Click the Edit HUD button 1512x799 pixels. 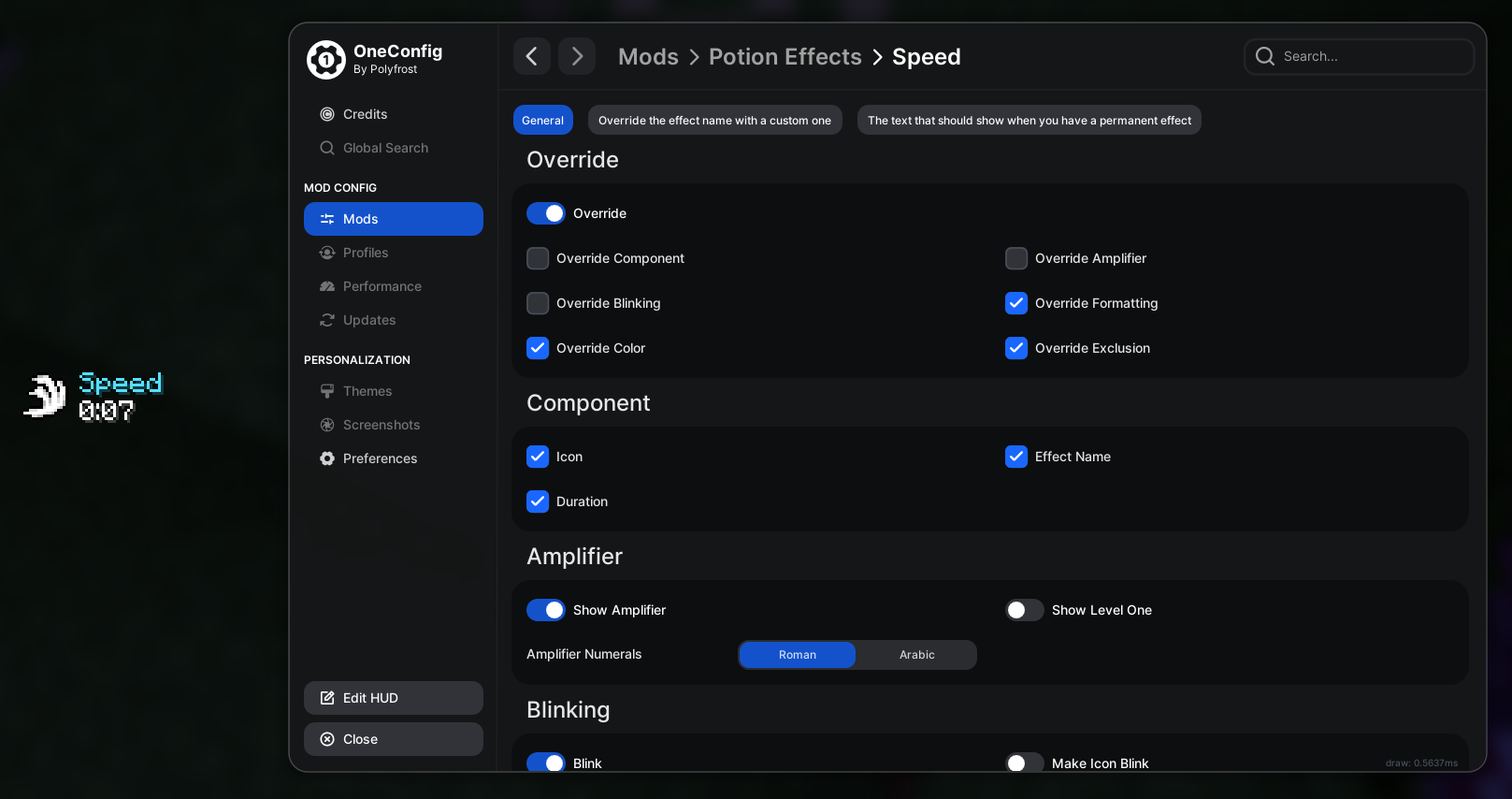click(394, 698)
